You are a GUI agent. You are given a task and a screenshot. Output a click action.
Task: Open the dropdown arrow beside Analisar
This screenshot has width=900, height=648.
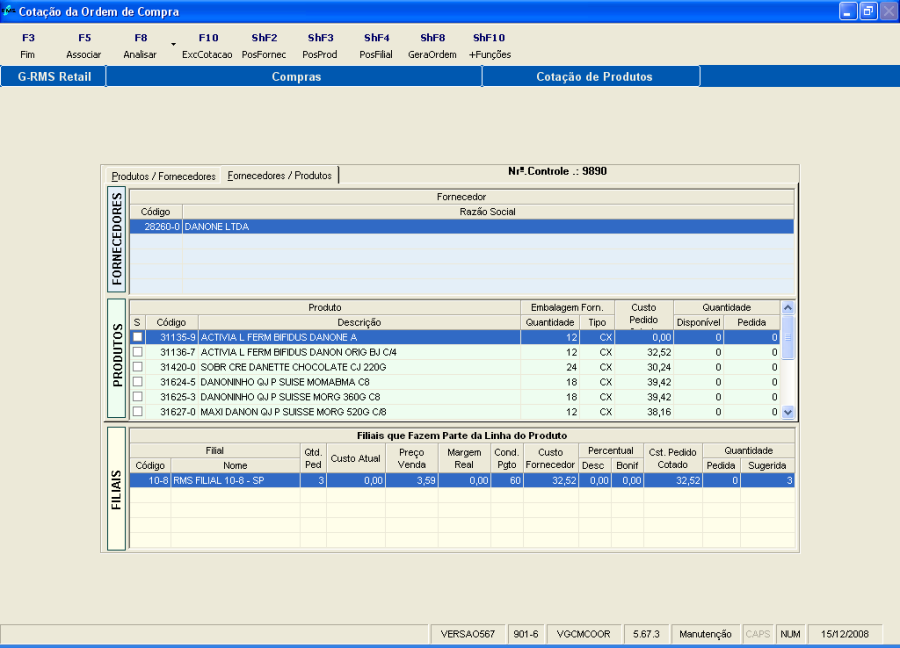point(173,45)
